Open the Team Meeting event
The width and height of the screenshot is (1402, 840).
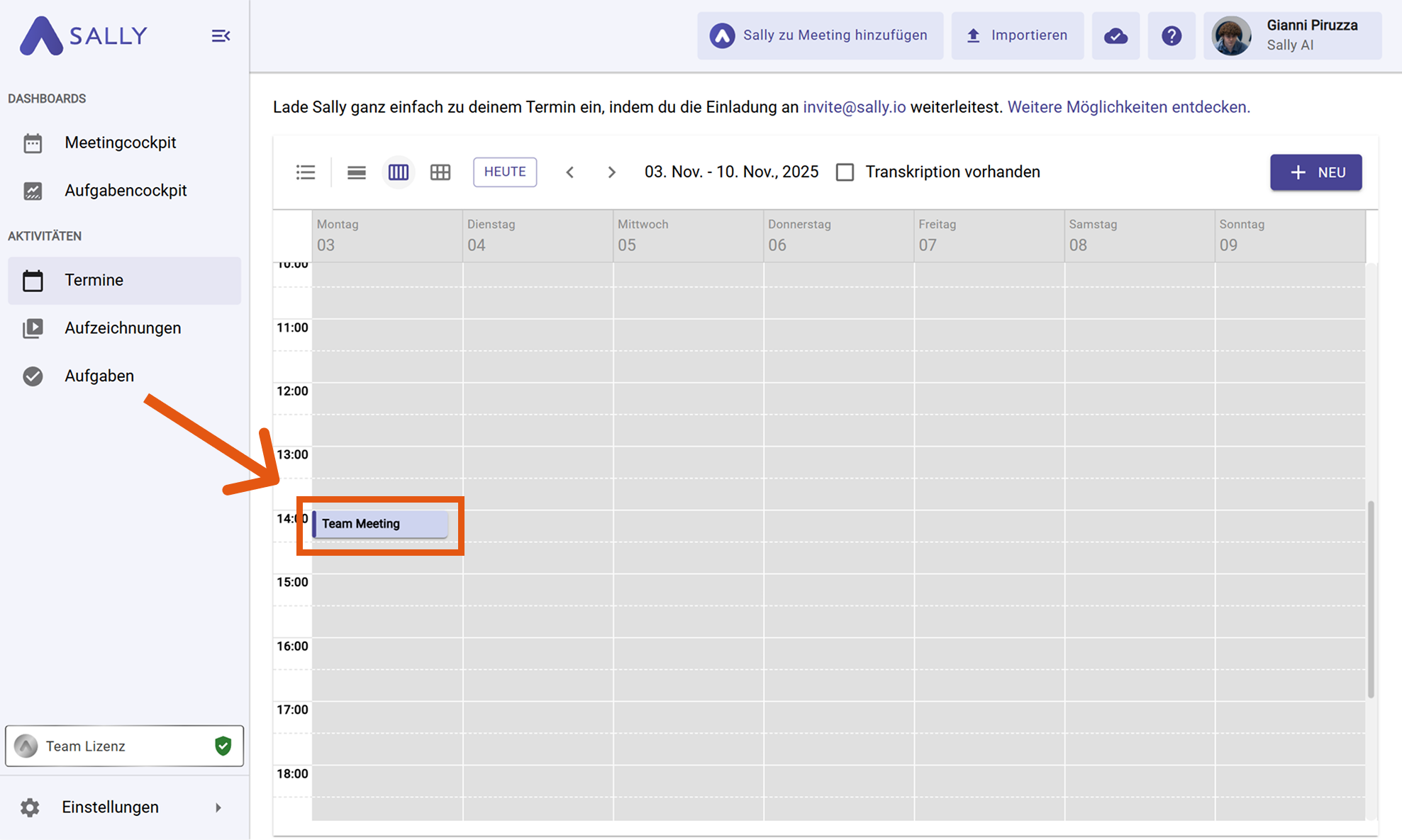pos(380,524)
